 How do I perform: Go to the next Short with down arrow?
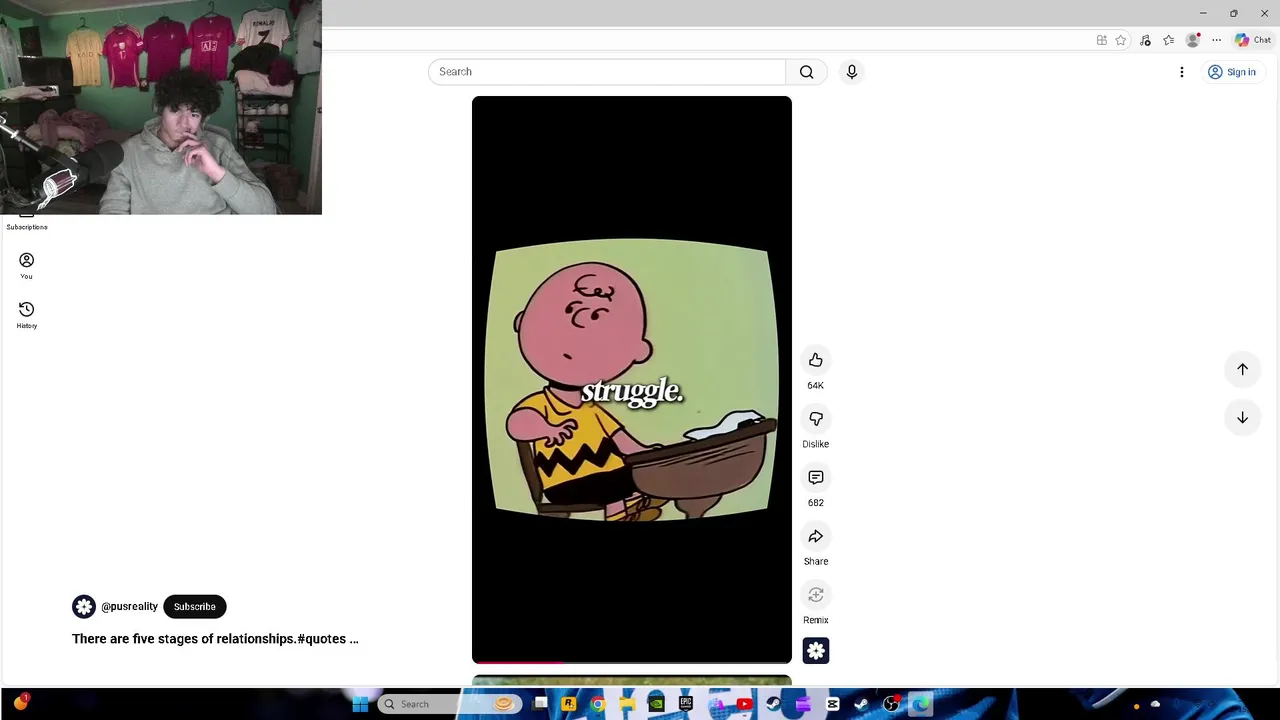pos(1242,418)
